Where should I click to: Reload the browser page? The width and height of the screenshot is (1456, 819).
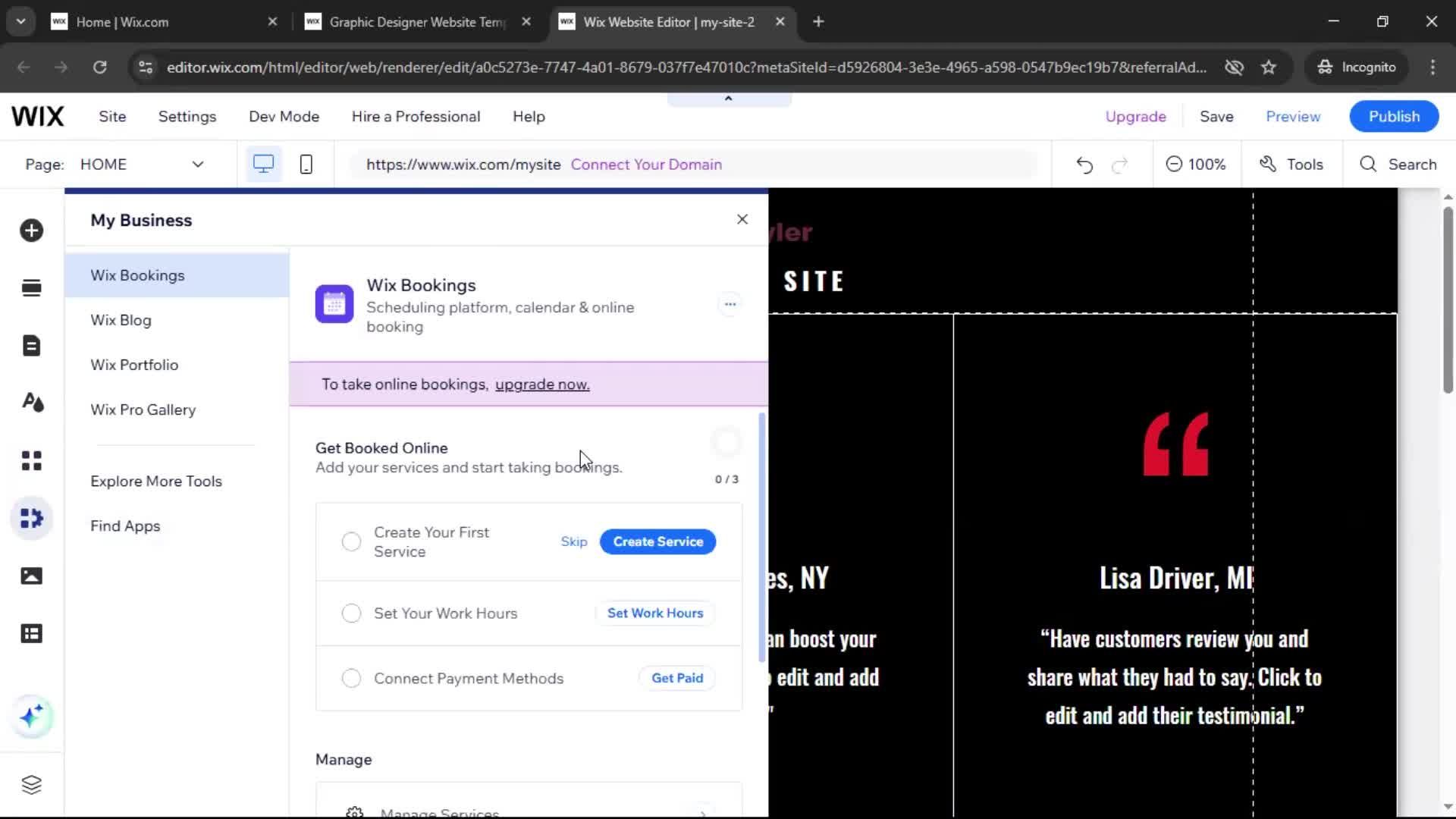[99, 67]
